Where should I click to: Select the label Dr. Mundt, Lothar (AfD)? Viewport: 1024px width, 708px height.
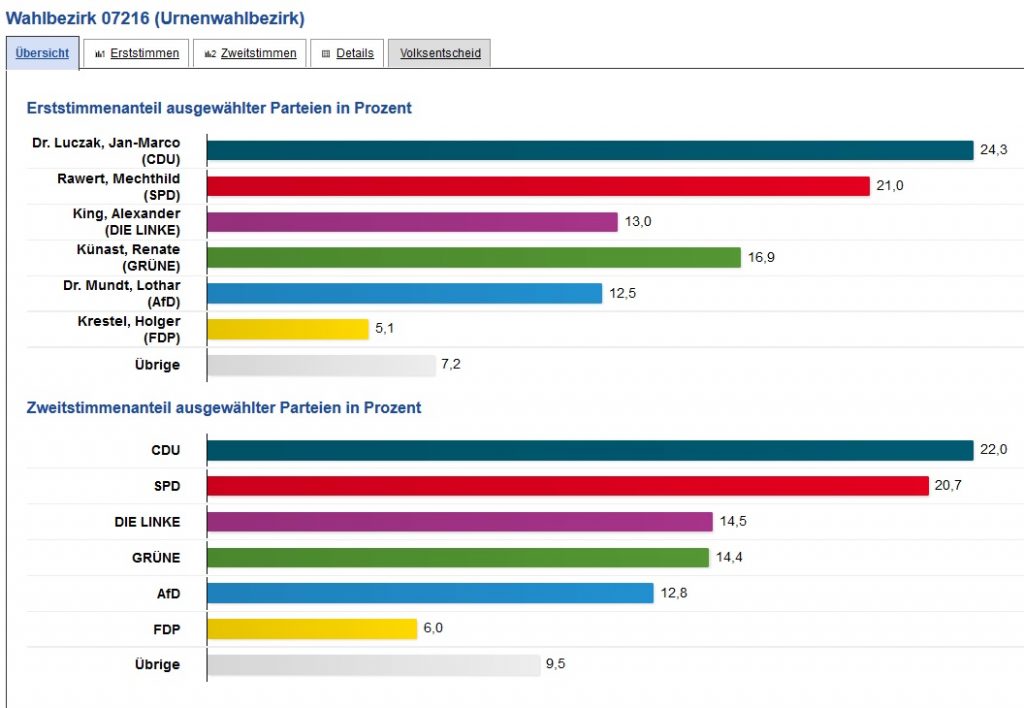(121, 293)
